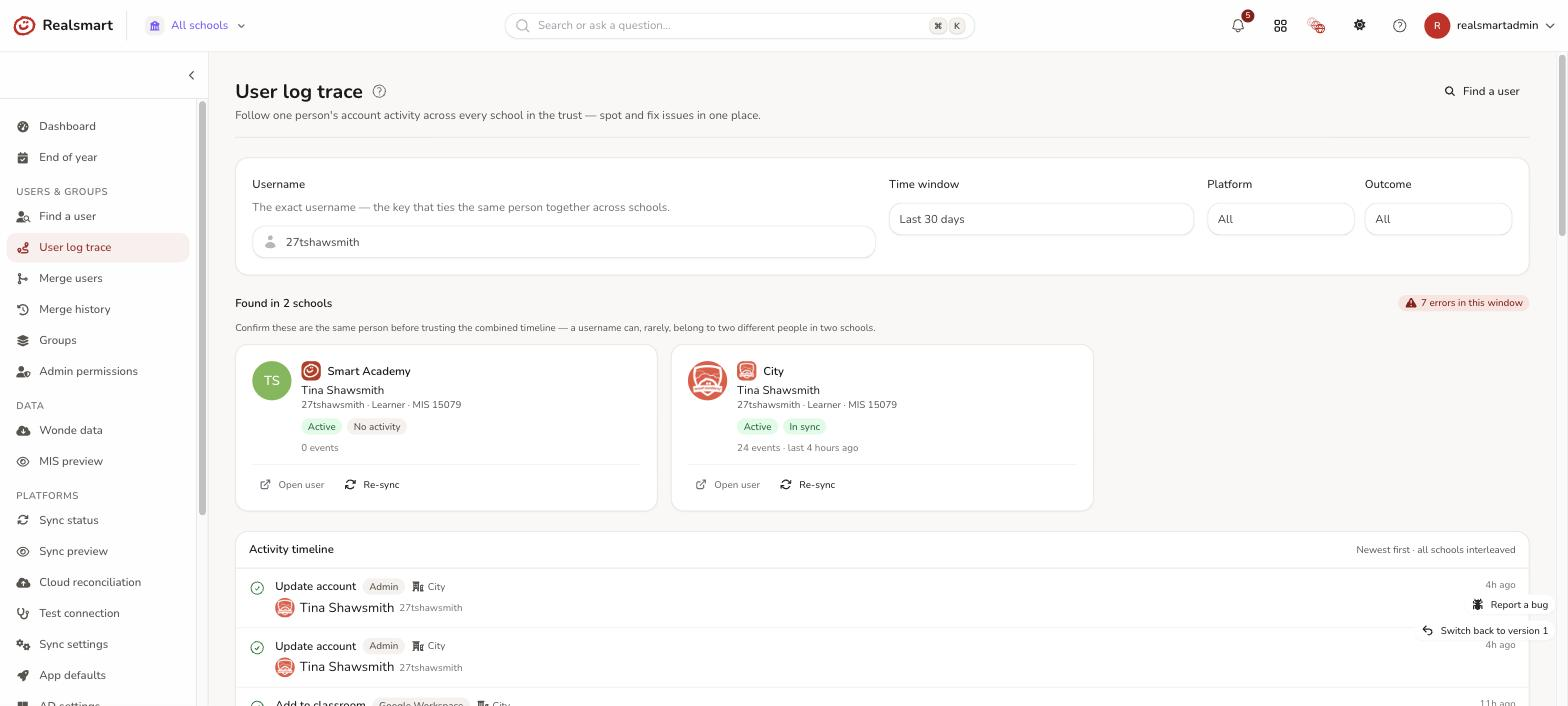Click the 24 events · last 4 hours ago text

[797, 448]
